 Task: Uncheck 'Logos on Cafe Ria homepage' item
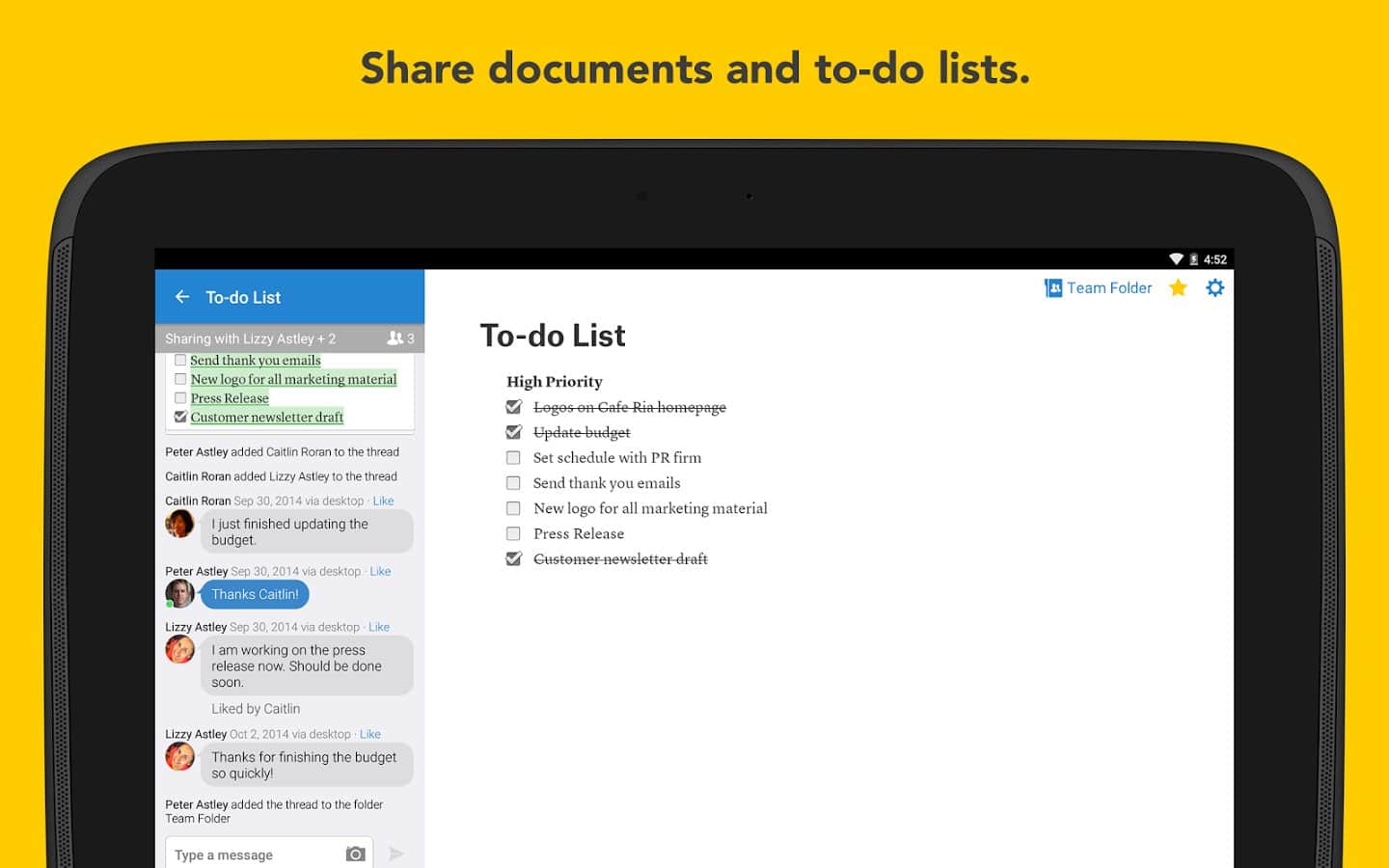click(513, 407)
